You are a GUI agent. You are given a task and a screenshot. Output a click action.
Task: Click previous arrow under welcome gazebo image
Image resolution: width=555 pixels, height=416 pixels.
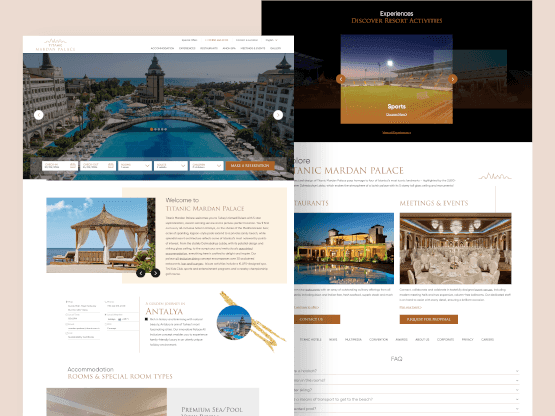(x=141, y=273)
